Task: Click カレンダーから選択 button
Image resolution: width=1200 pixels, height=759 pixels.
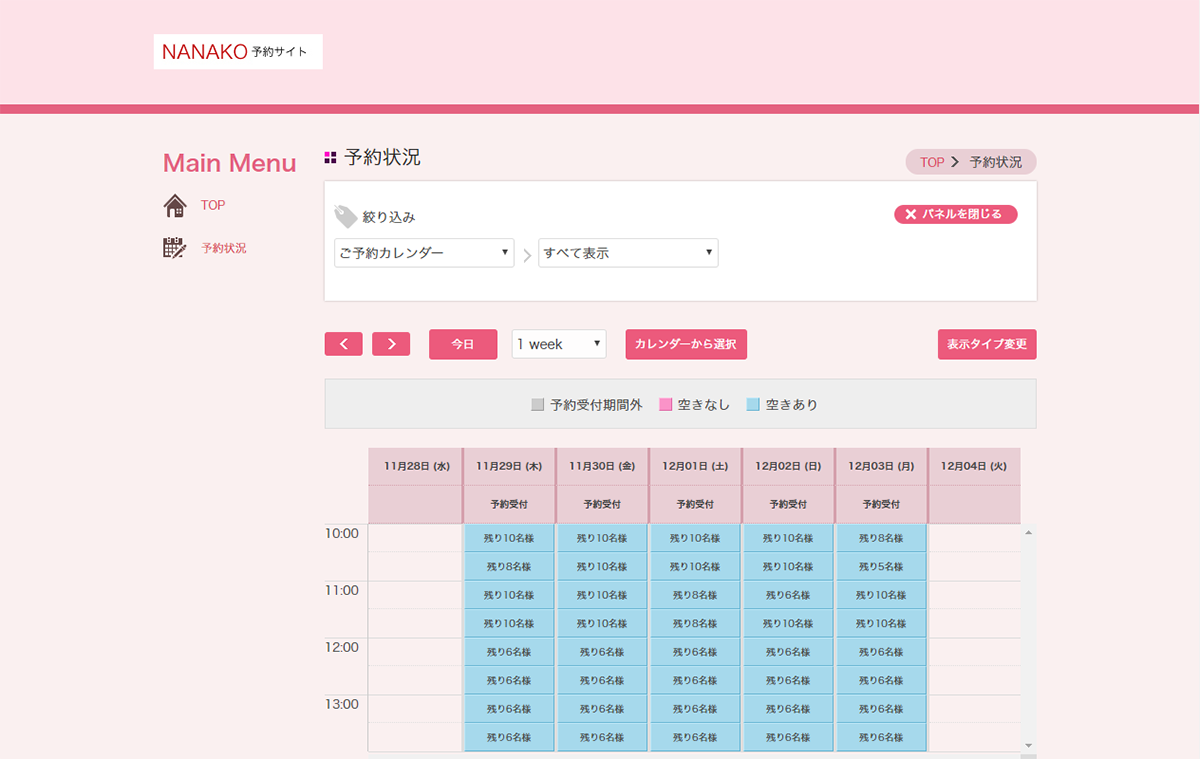Action: pos(686,344)
